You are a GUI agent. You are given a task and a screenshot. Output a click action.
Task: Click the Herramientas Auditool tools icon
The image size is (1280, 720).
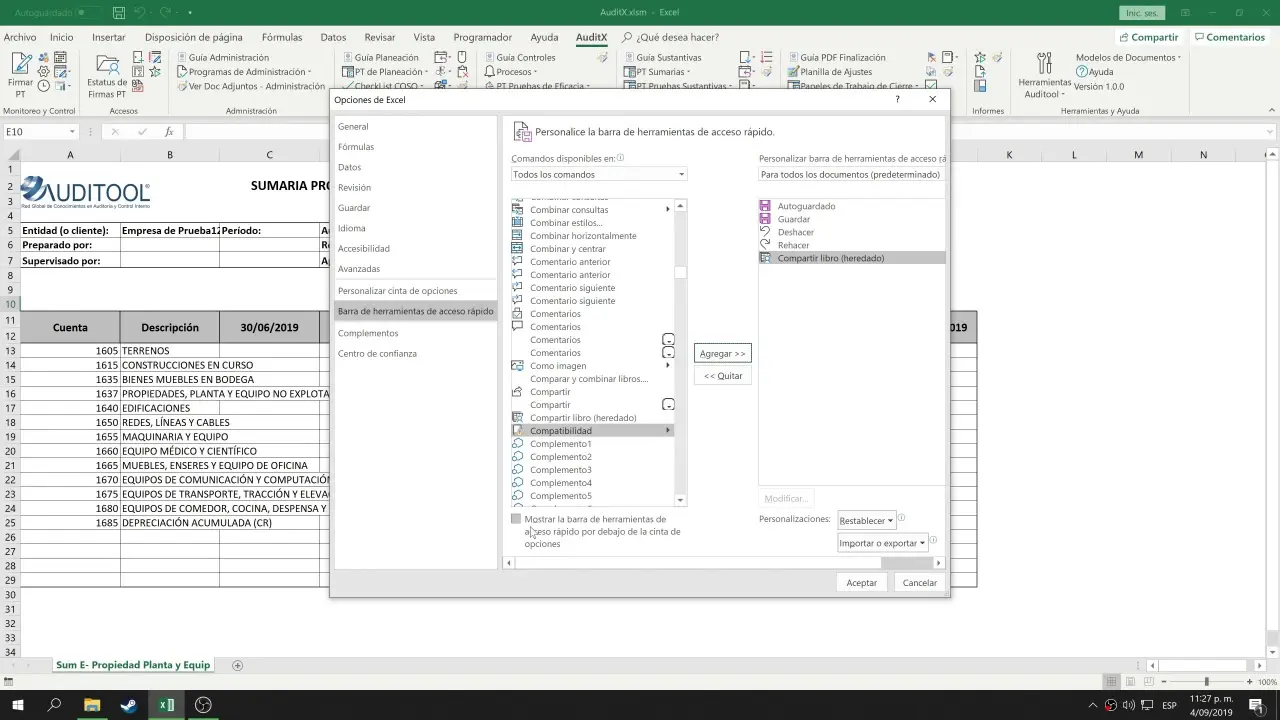[x=1044, y=65]
